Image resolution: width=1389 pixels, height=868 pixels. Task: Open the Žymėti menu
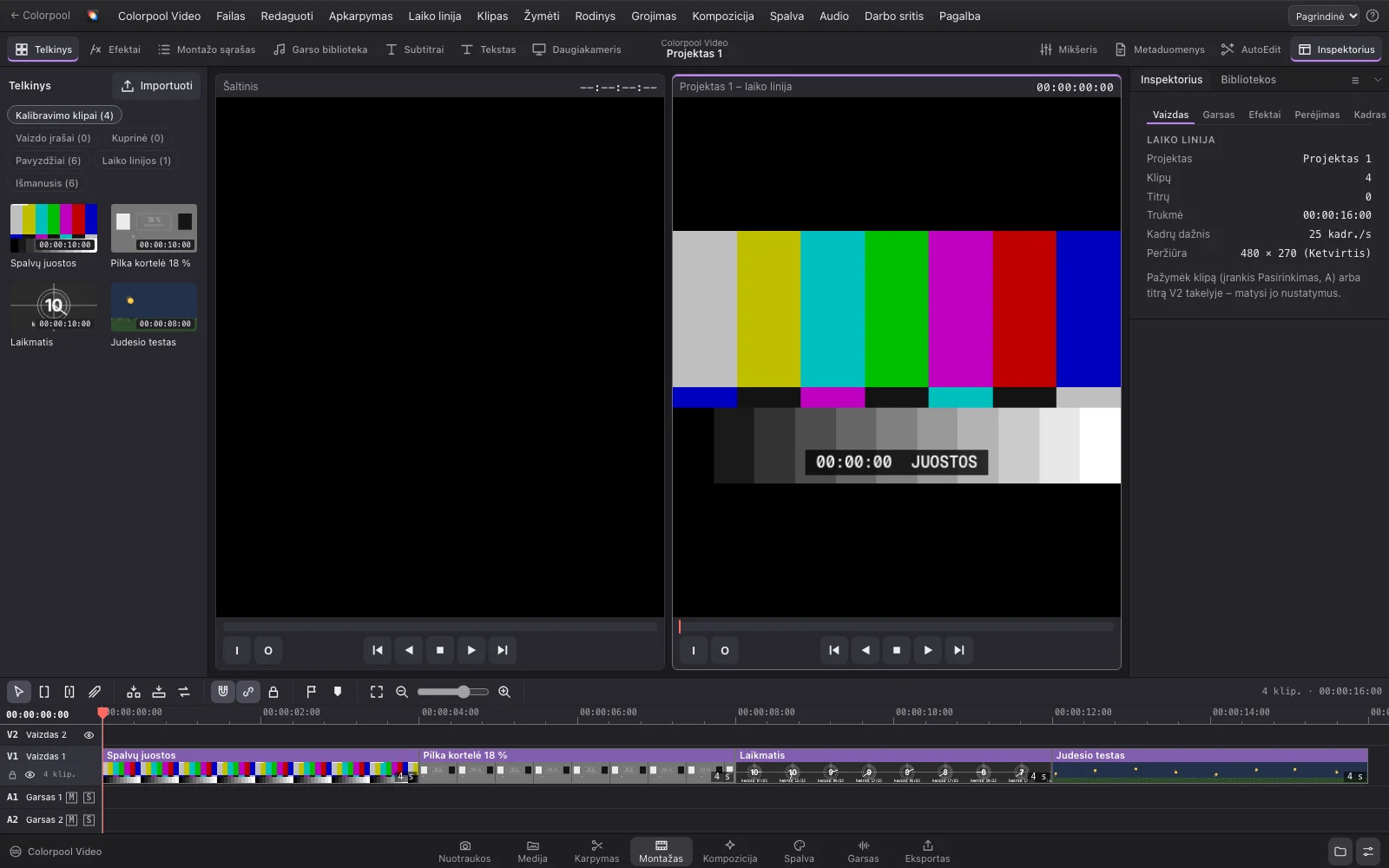pos(542,16)
